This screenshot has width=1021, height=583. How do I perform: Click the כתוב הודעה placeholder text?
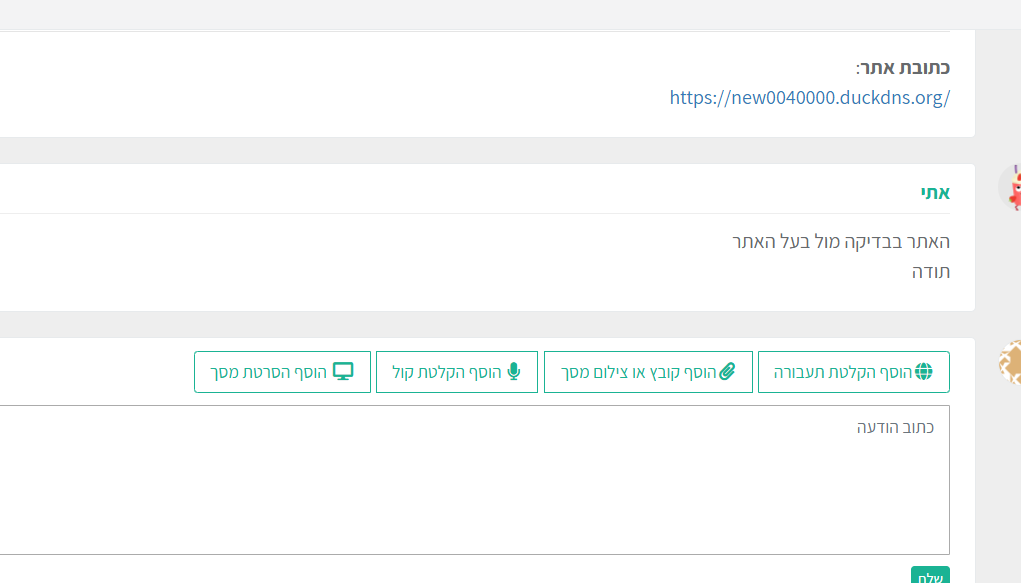pos(895,427)
